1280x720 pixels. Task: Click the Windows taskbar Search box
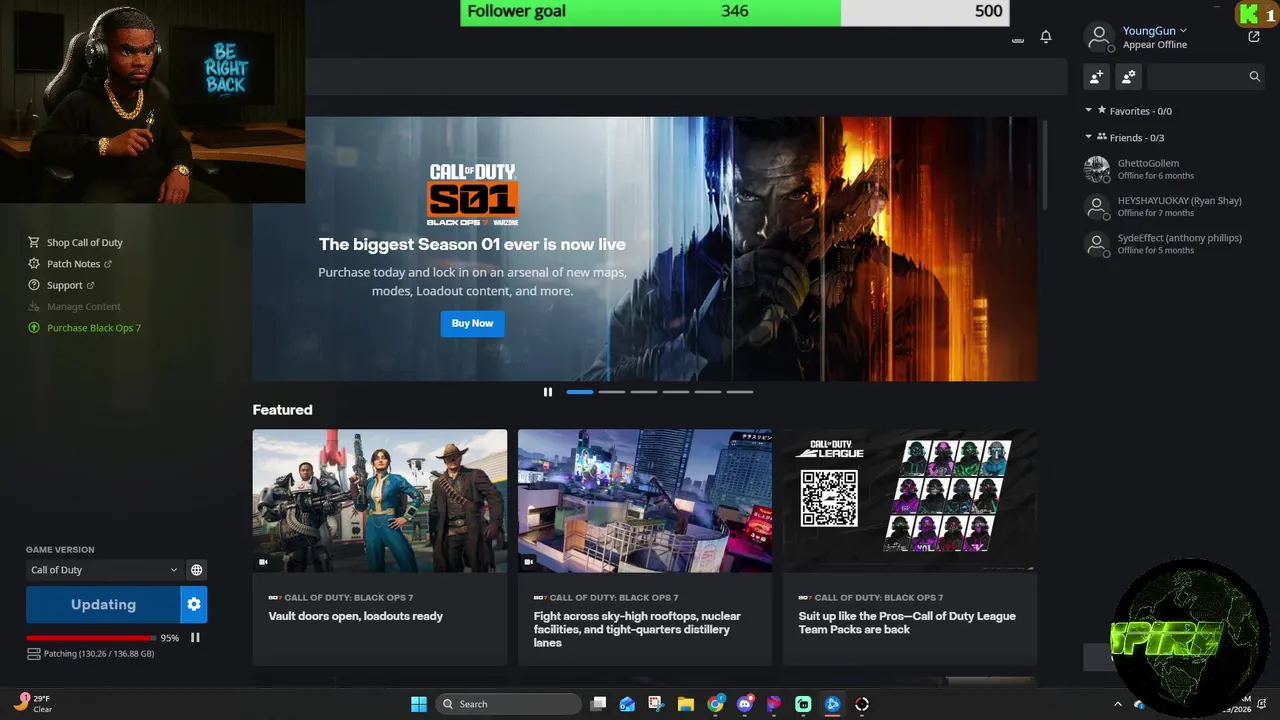click(x=510, y=704)
